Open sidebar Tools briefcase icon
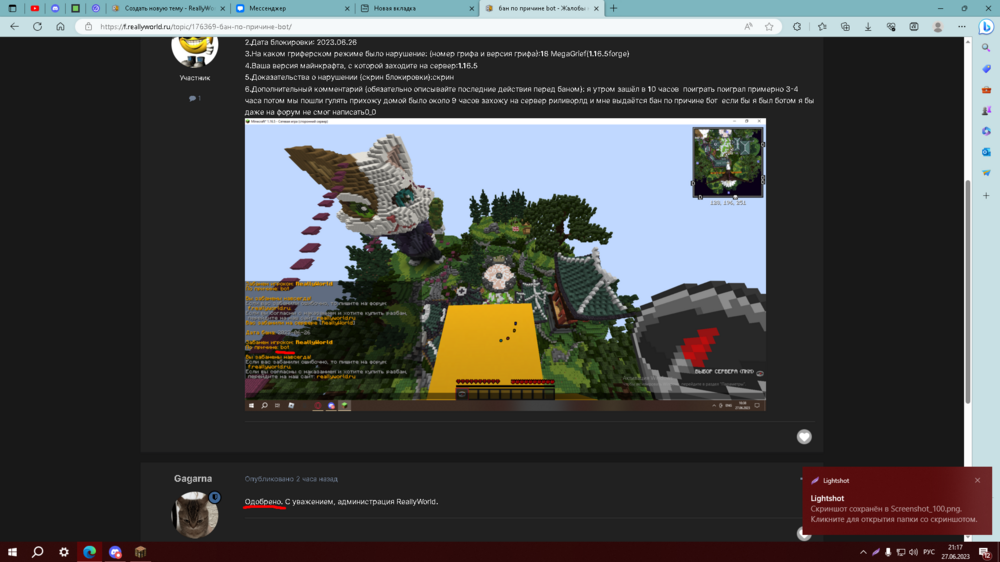The image size is (1000, 562). pos(986,90)
